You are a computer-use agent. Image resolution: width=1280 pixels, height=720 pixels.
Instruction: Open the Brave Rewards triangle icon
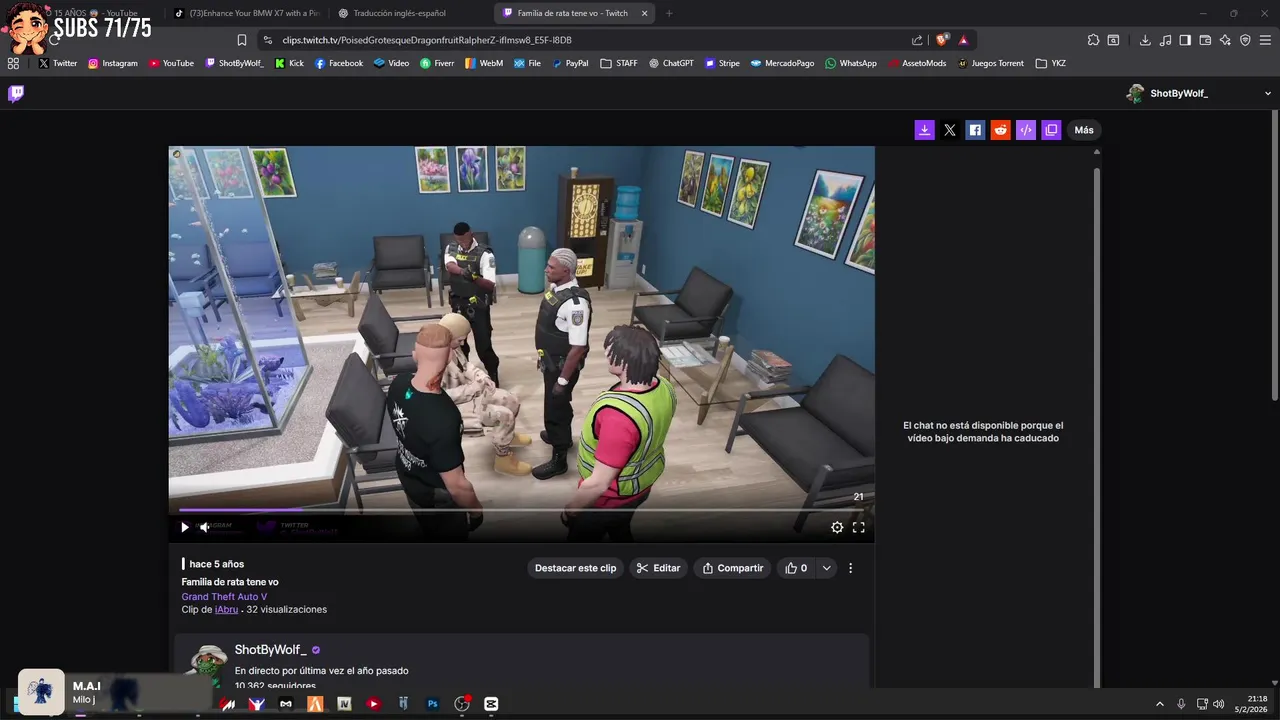(963, 40)
